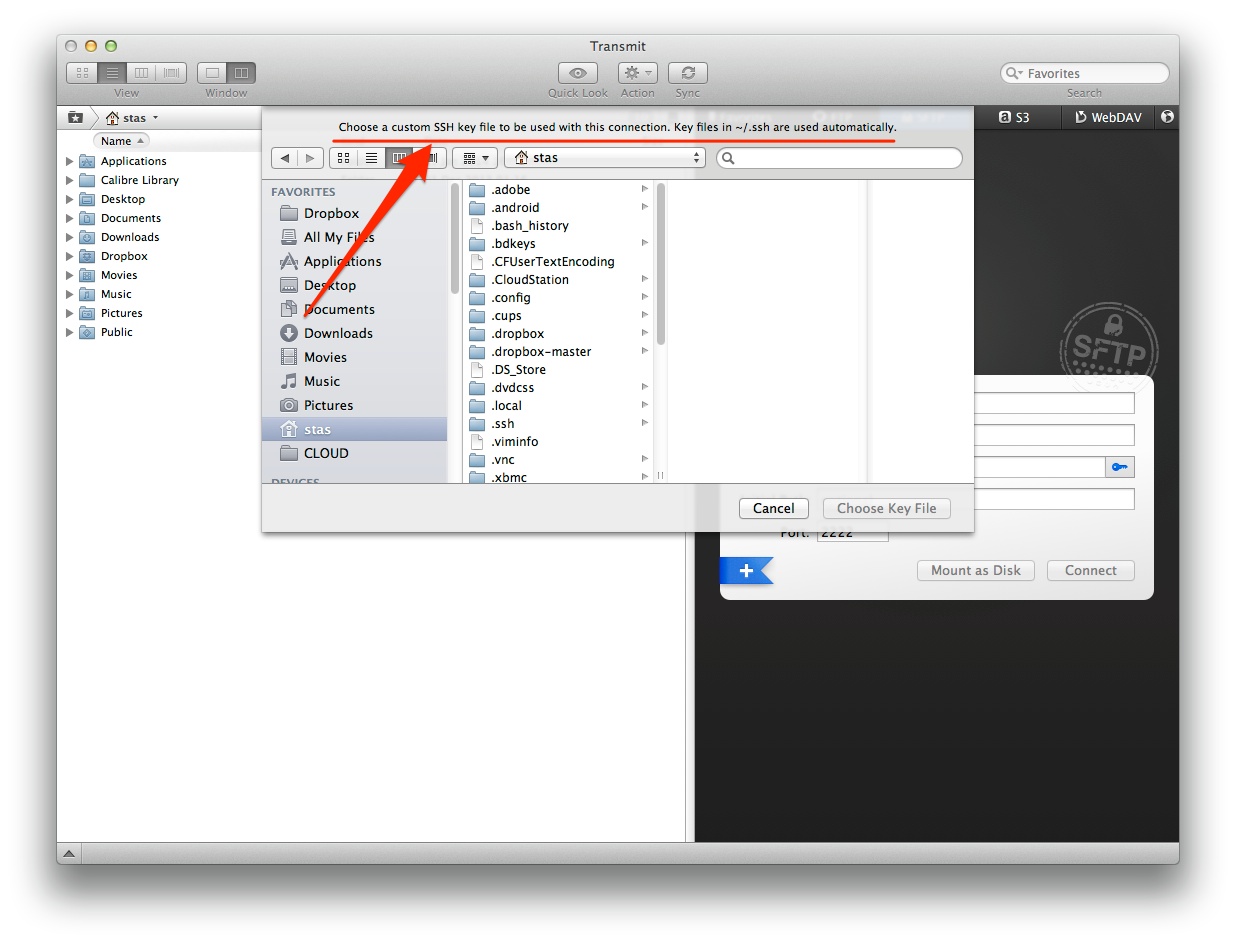
Task: Sort by the Name column header
Action: tap(121, 141)
